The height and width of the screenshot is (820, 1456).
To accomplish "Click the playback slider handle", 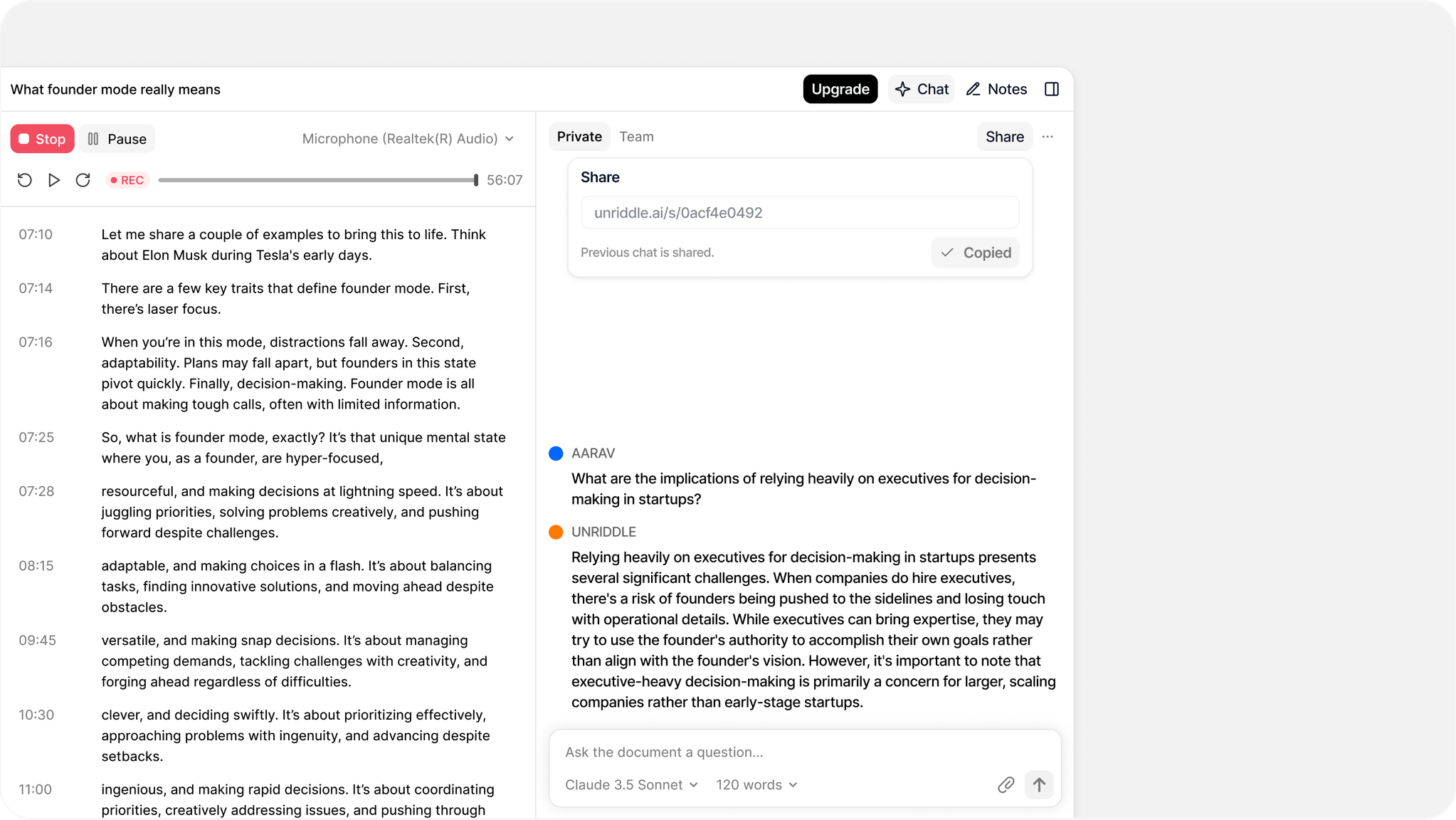I will pyautogui.click(x=476, y=180).
